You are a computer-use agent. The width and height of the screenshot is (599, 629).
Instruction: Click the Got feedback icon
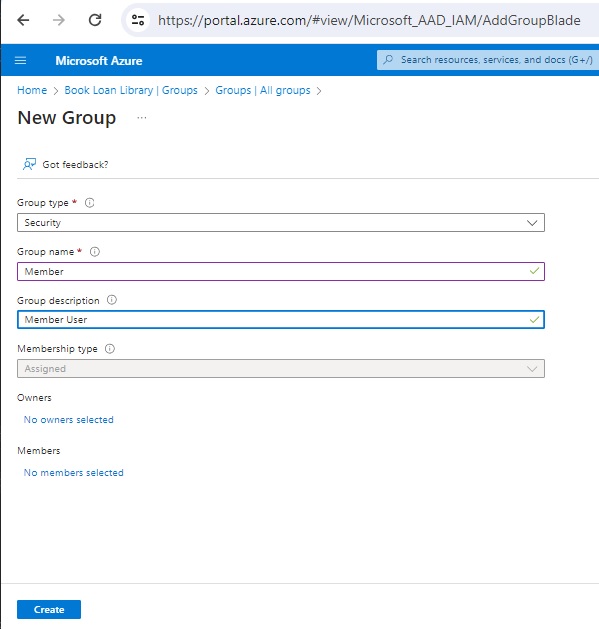coord(29,164)
